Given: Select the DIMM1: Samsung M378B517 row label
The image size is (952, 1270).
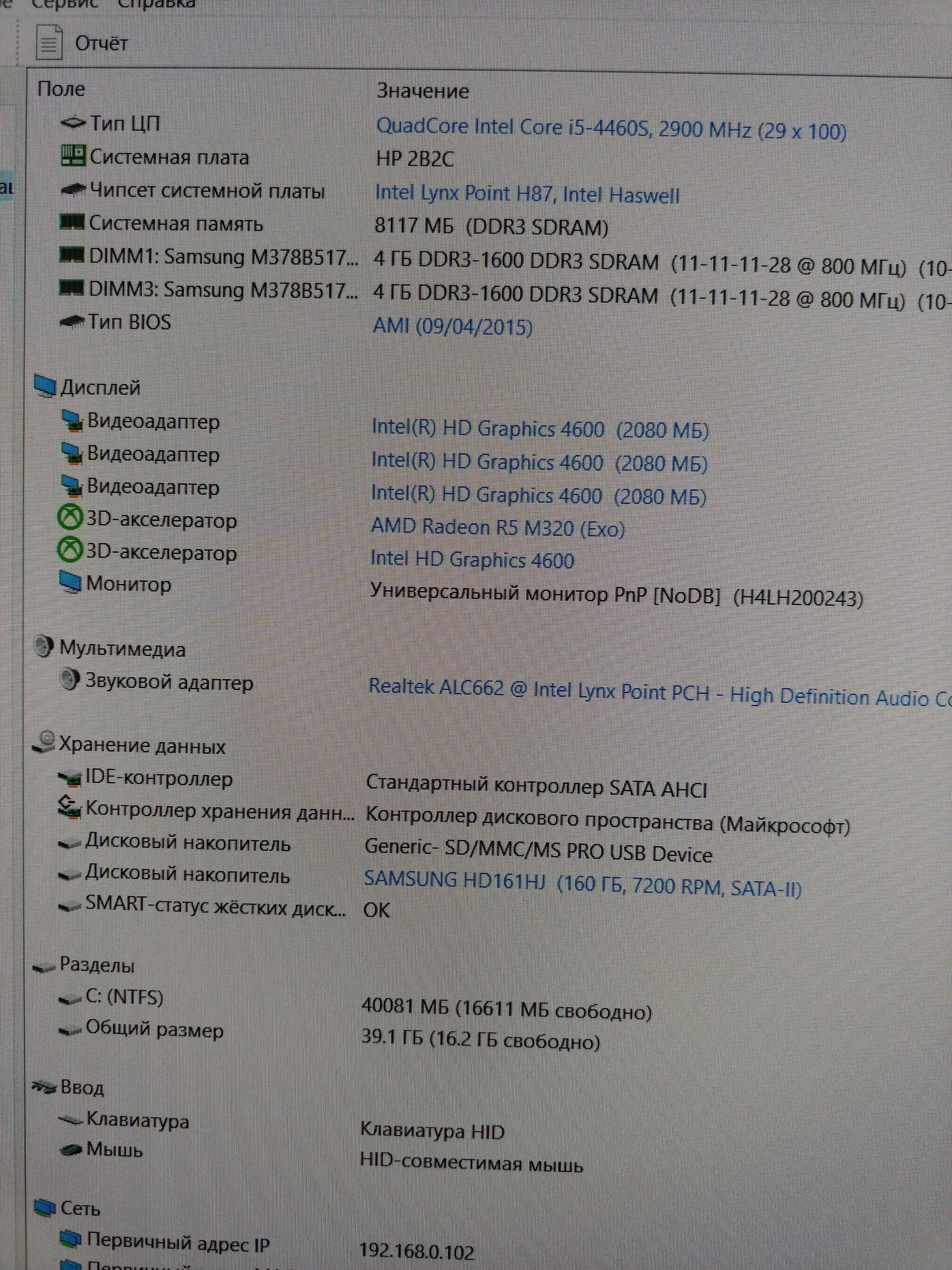Looking at the screenshot, I should click(x=223, y=257).
